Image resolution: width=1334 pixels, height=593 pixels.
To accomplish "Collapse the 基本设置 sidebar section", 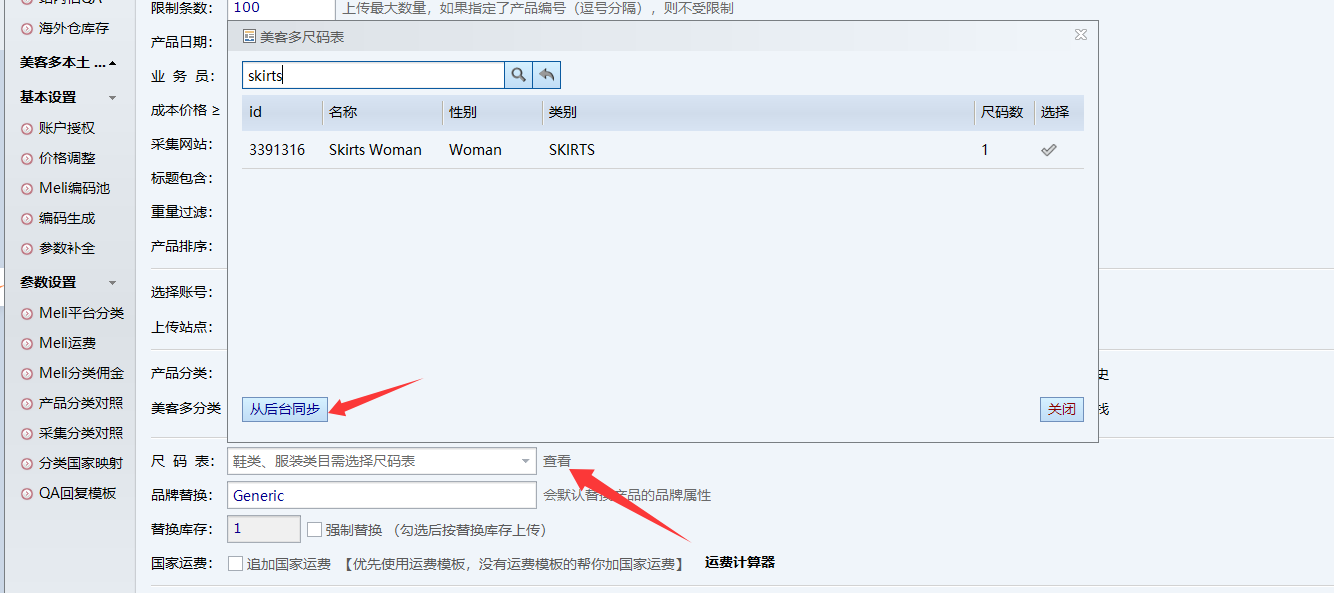I will 112,98.
